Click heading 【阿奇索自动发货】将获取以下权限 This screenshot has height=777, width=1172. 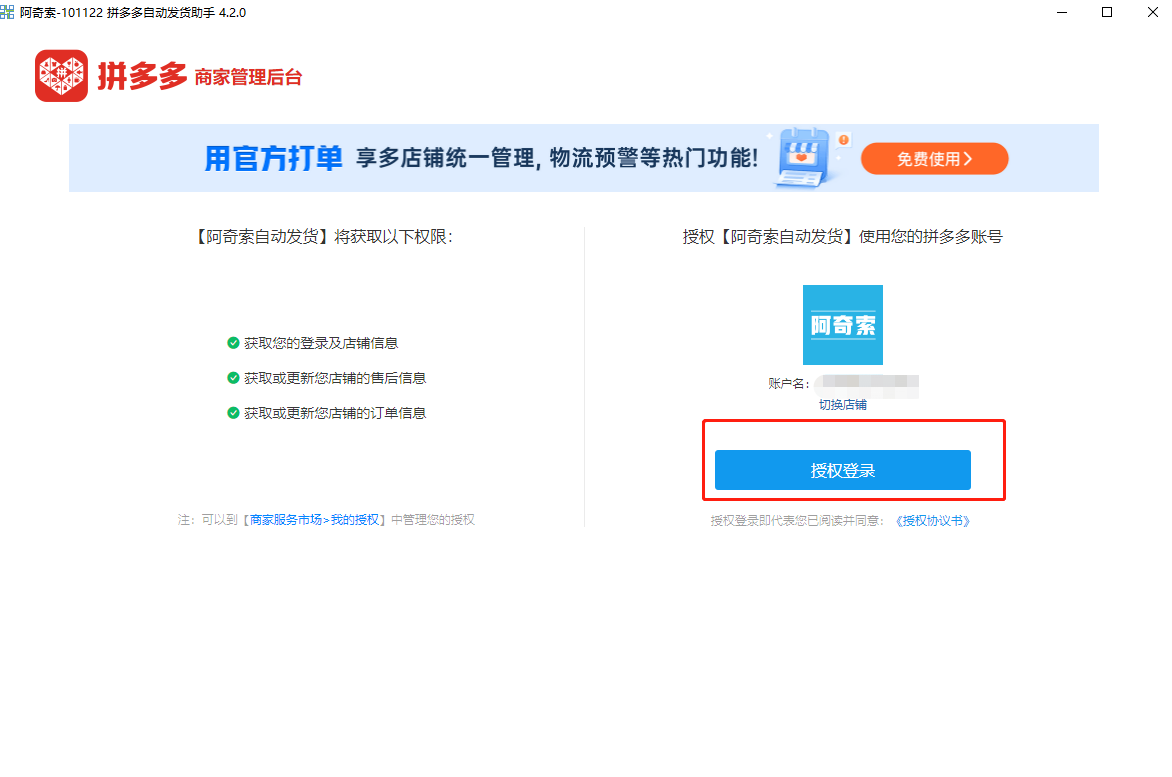[322, 237]
